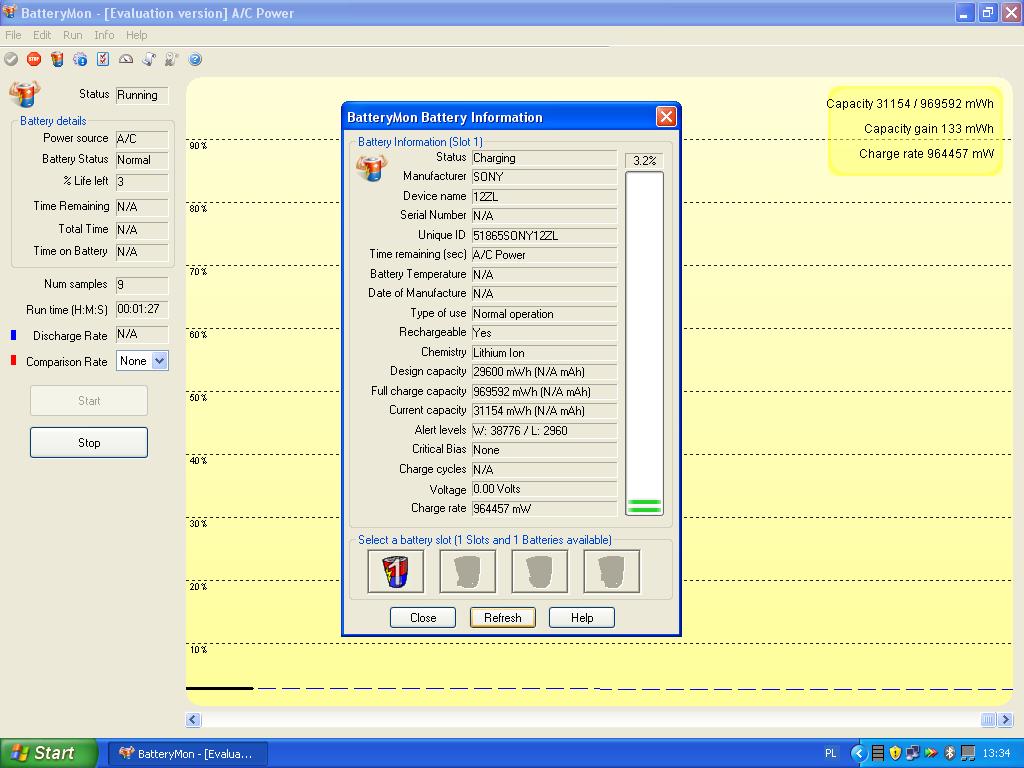Screen dimensions: 1024x768
Task: Click the '% Life left' field showing 3
Action: coord(142,182)
